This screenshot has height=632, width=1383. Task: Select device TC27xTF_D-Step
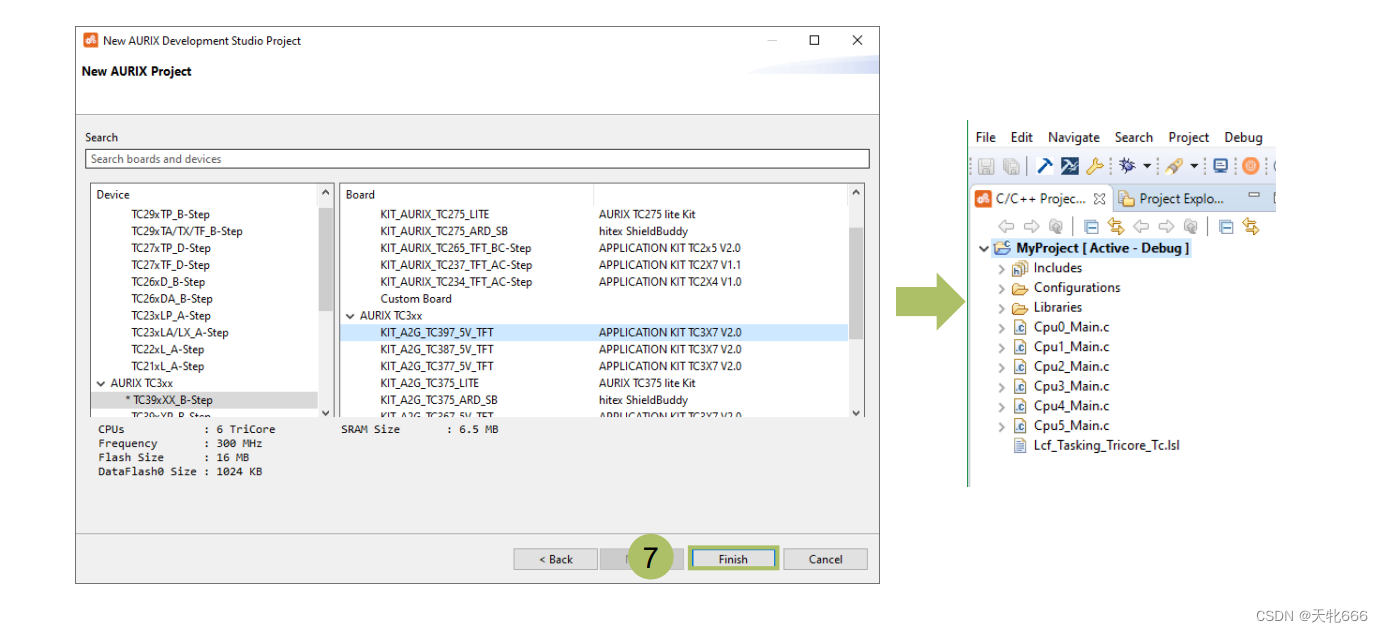click(x=170, y=265)
